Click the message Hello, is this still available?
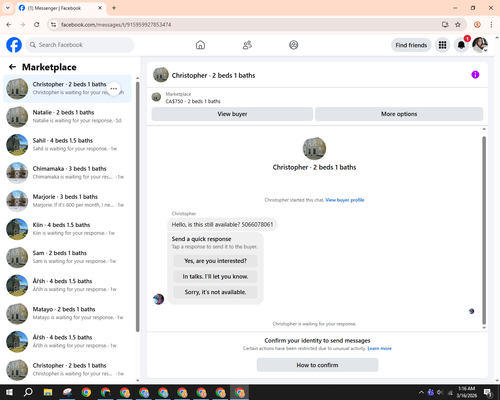The image size is (500, 400). click(x=222, y=225)
